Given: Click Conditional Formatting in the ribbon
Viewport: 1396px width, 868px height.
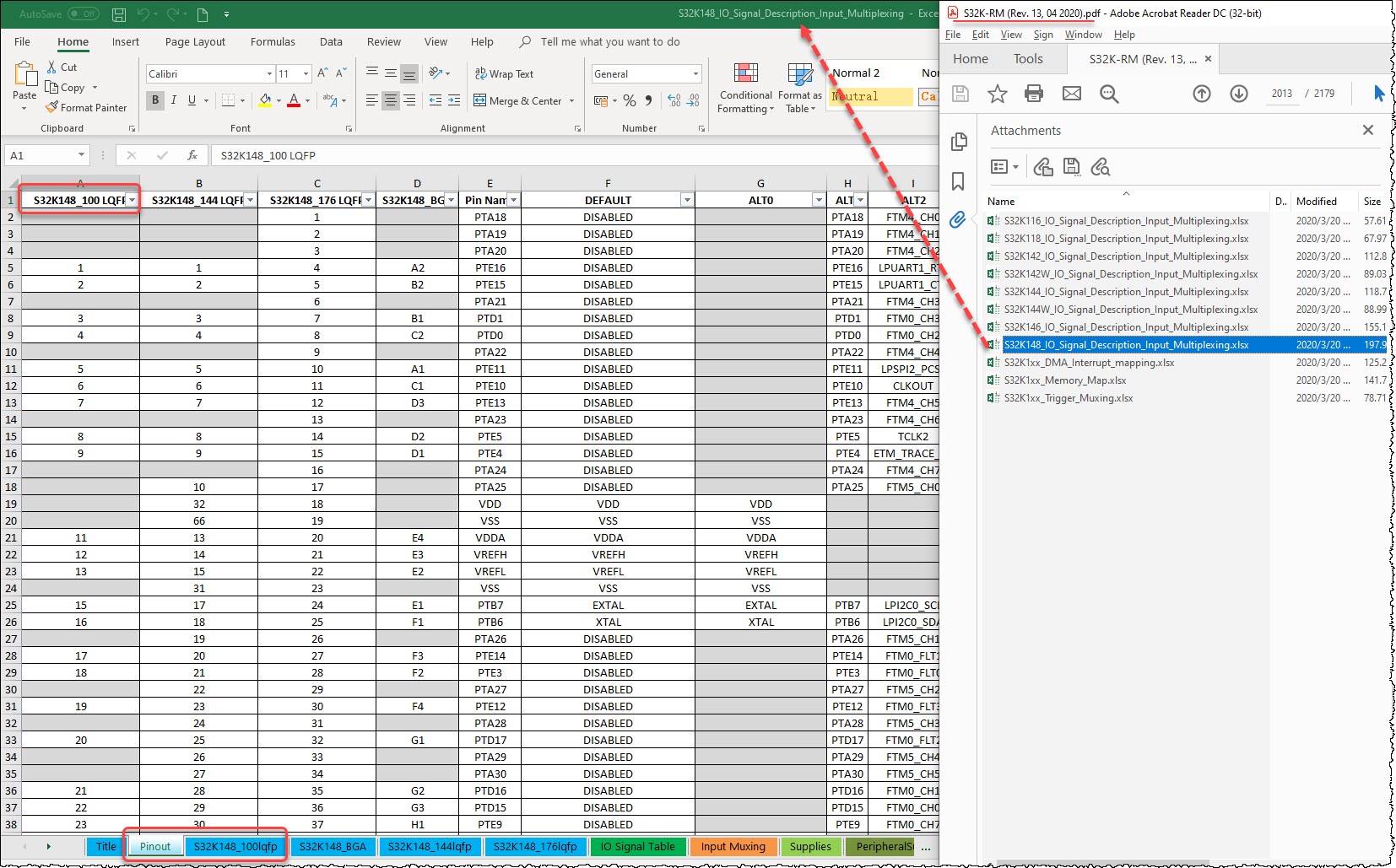Looking at the screenshot, I should click(745, 88).
